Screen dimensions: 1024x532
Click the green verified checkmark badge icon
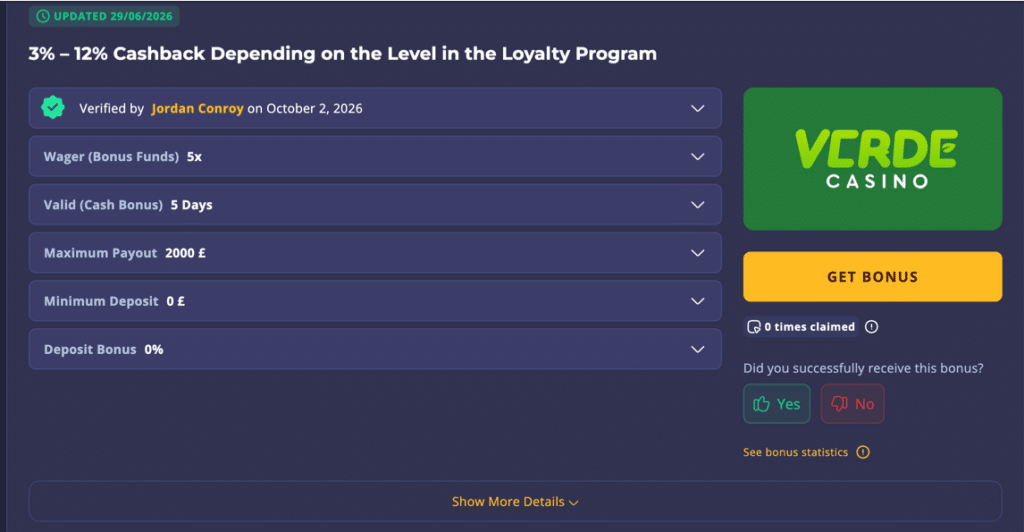click(x=53, y=108)
